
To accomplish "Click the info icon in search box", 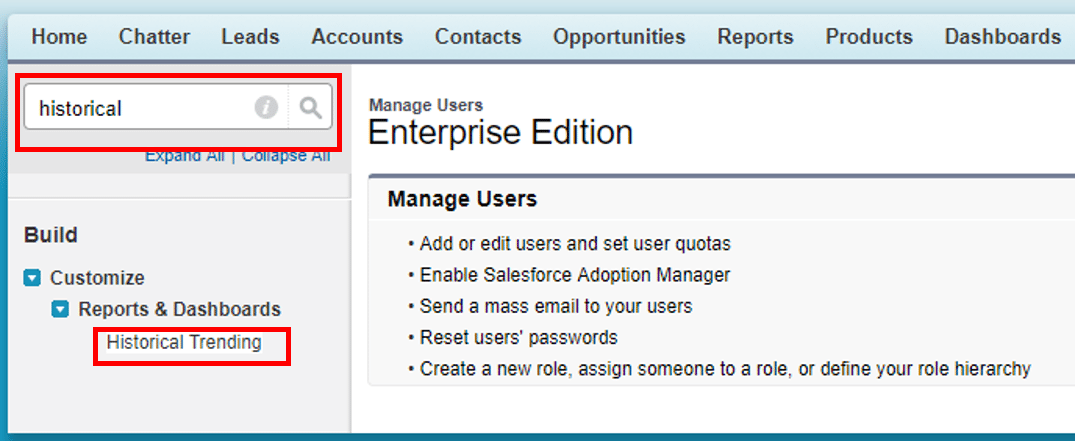I will [266, 108].
